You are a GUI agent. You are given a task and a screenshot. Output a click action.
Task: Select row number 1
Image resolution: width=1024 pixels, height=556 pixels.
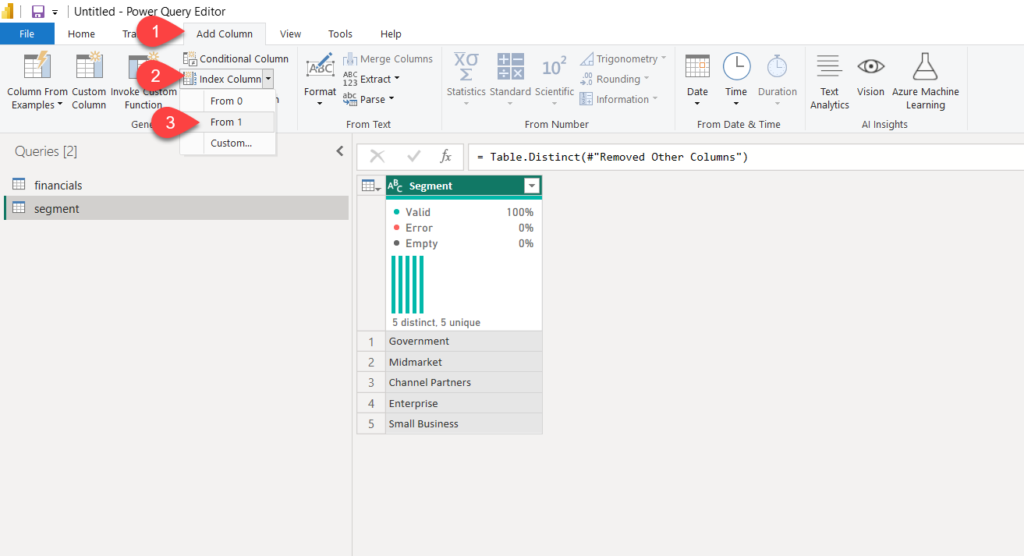click(x=371, y=342)
